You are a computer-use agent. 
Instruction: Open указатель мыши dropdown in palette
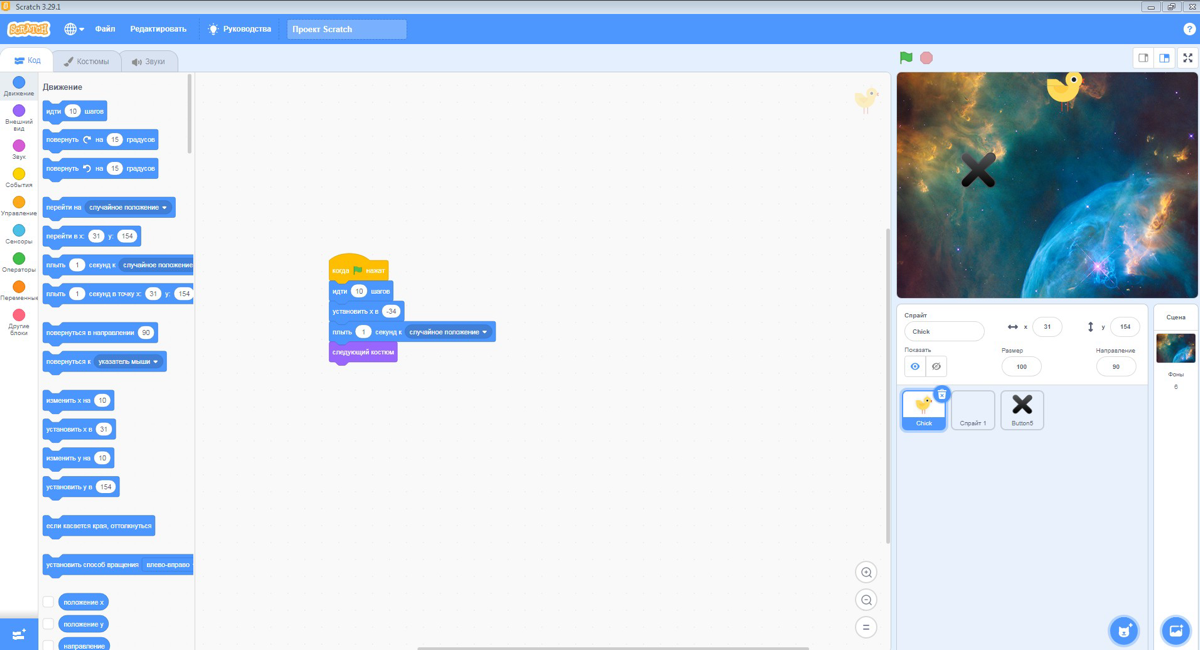pos(128,361)
